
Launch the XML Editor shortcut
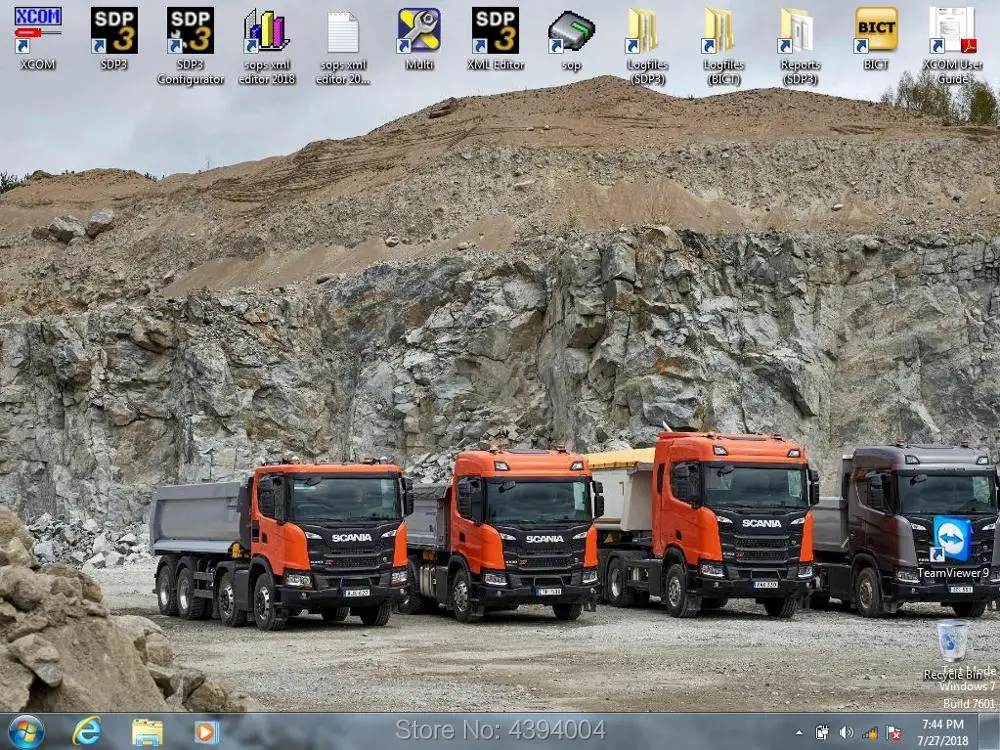tap(495, 31)
